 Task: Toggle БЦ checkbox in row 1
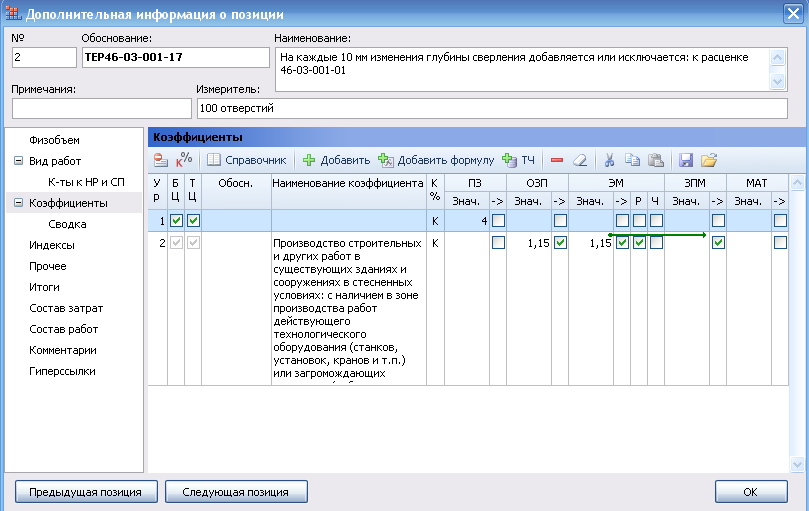177,220
